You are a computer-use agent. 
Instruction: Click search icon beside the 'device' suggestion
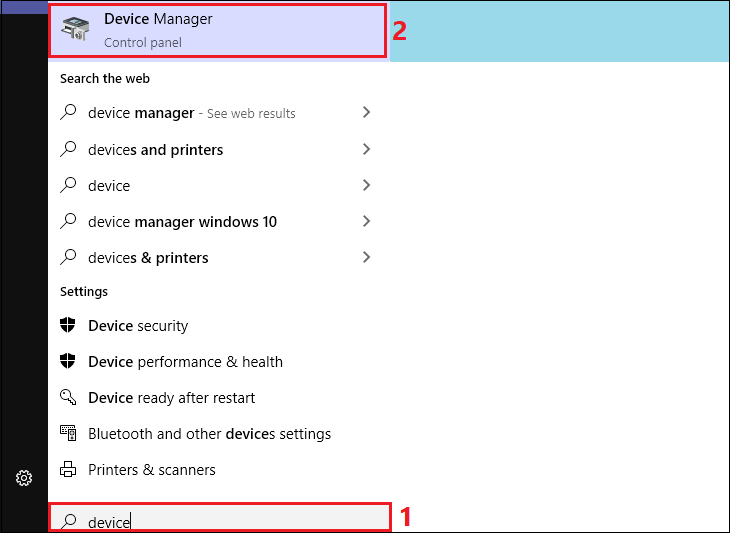68,185
